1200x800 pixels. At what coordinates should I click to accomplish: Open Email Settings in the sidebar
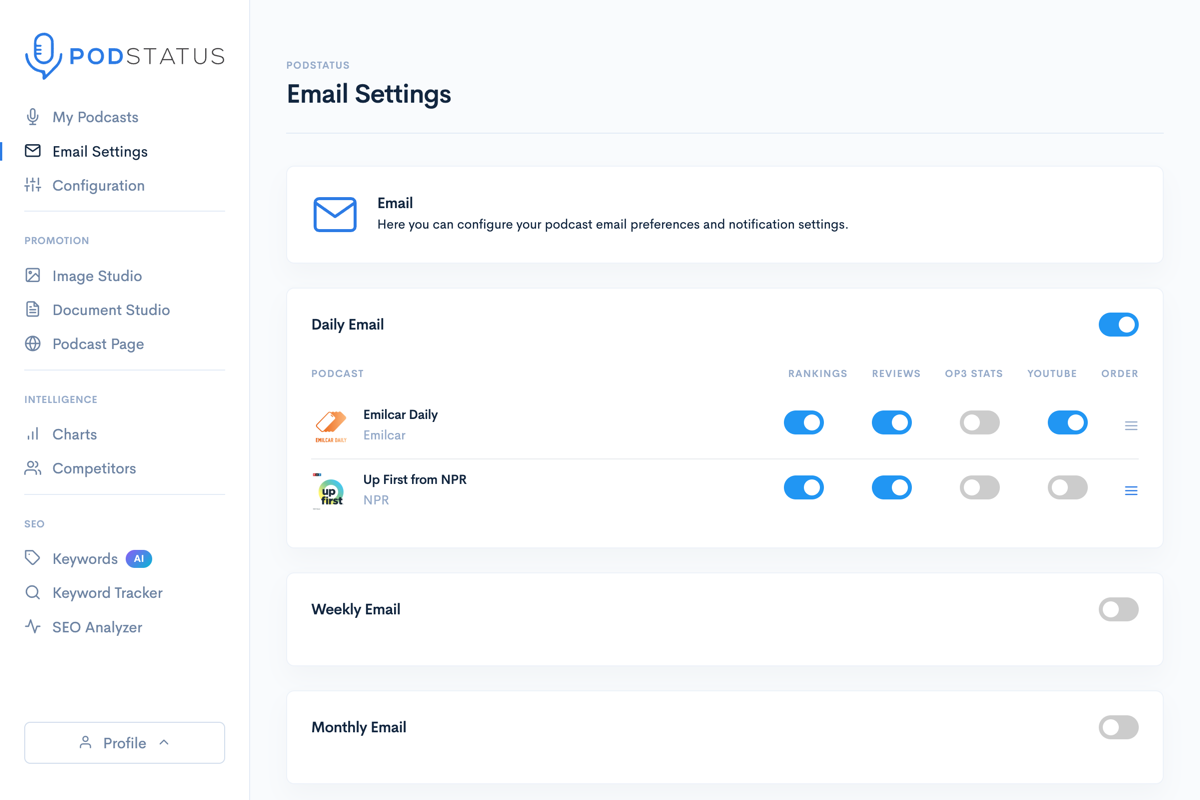[x=100, y=151]
